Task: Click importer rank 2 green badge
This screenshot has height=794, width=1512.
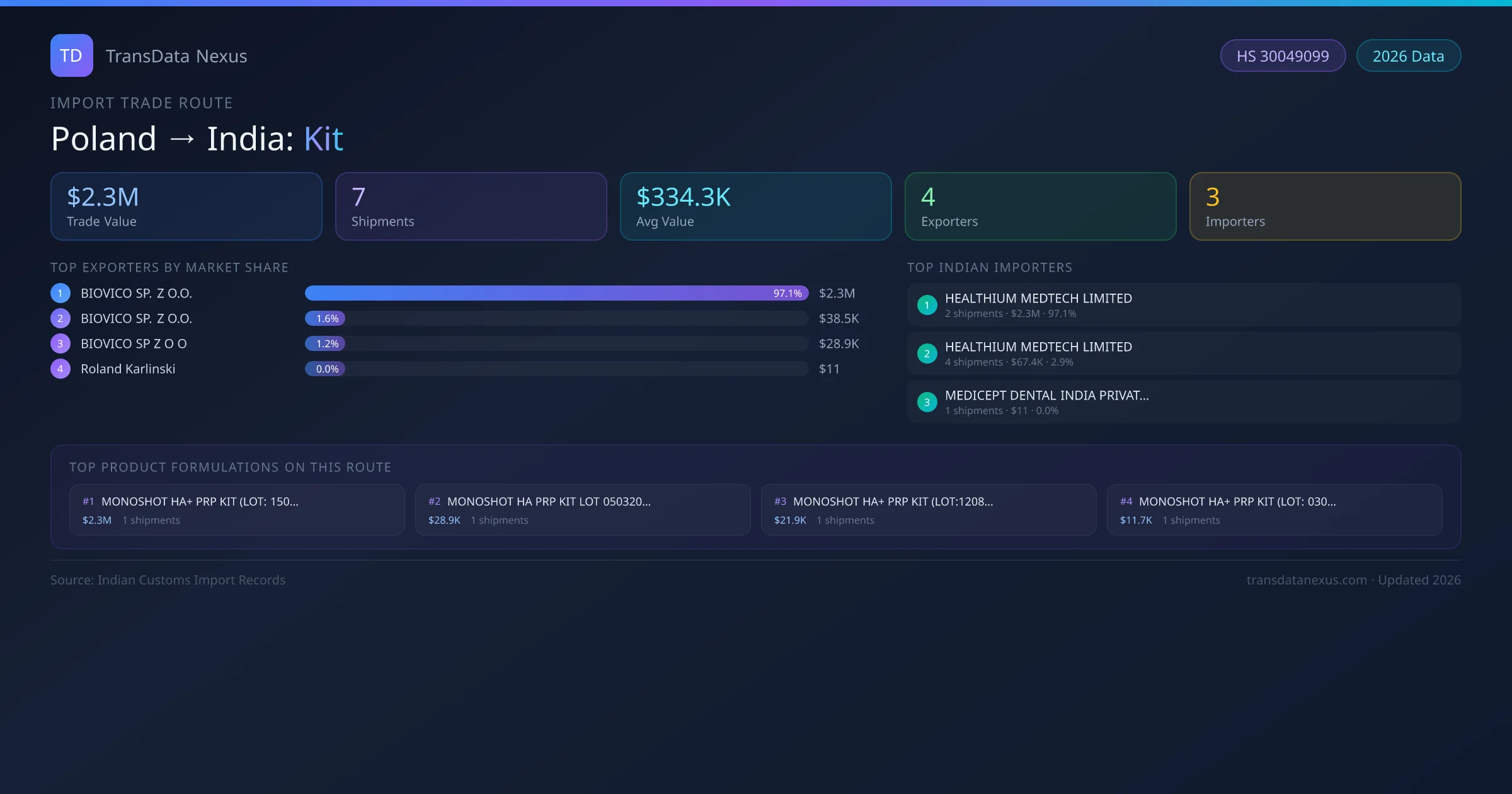Action: [x=927, y=354]
